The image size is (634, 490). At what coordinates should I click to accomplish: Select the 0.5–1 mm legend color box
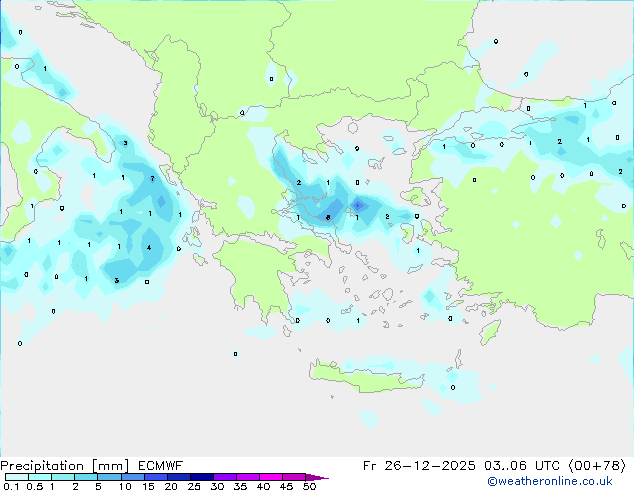coord(40,477)
